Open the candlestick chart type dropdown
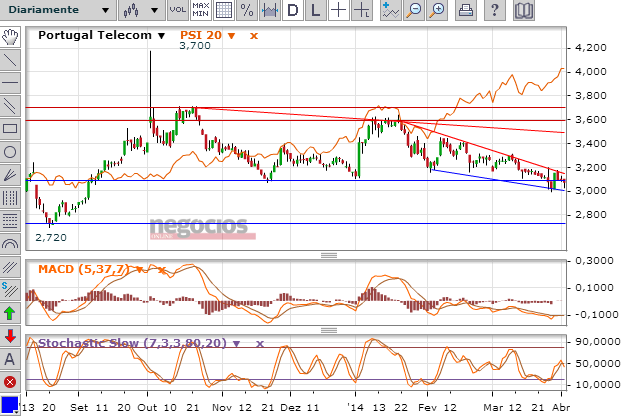 [x=142, y=10]
